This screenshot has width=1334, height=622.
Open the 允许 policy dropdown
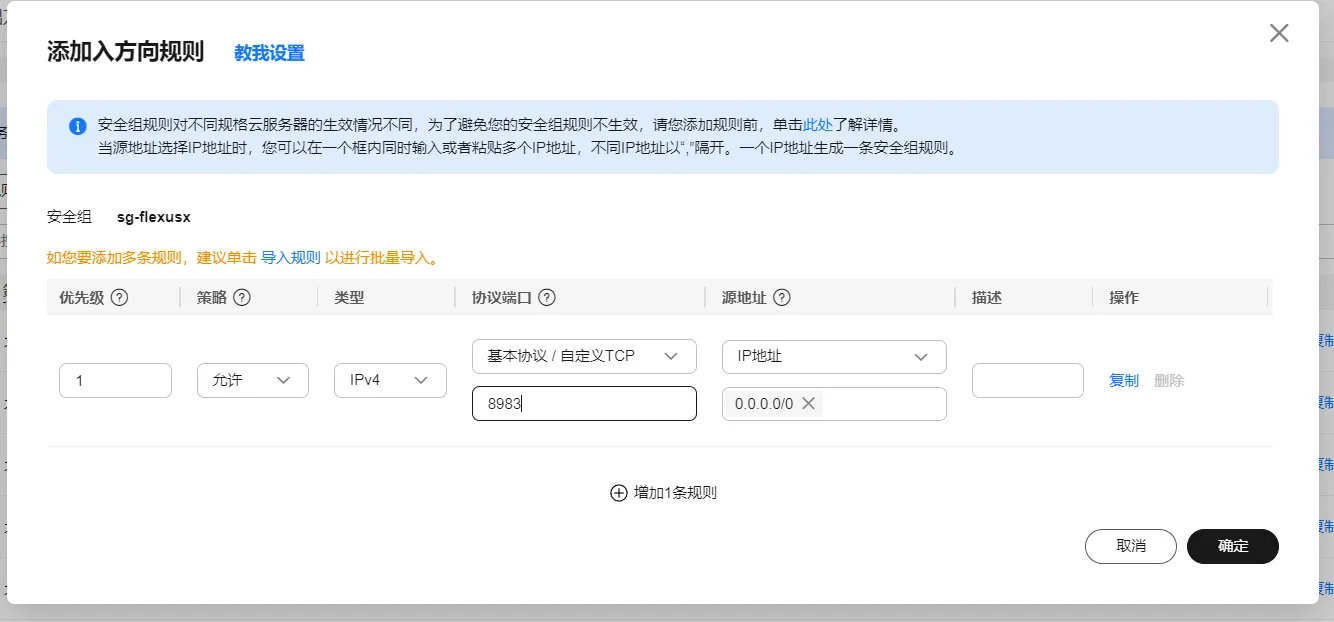(252, 380)
